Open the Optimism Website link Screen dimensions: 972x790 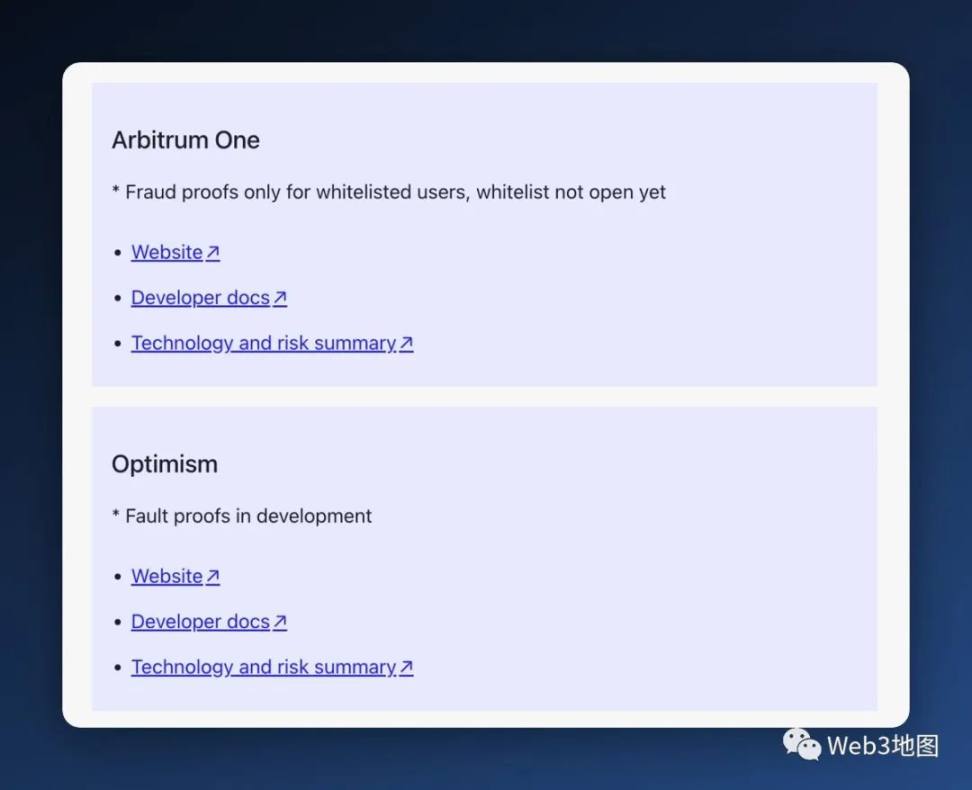point(175,576)
